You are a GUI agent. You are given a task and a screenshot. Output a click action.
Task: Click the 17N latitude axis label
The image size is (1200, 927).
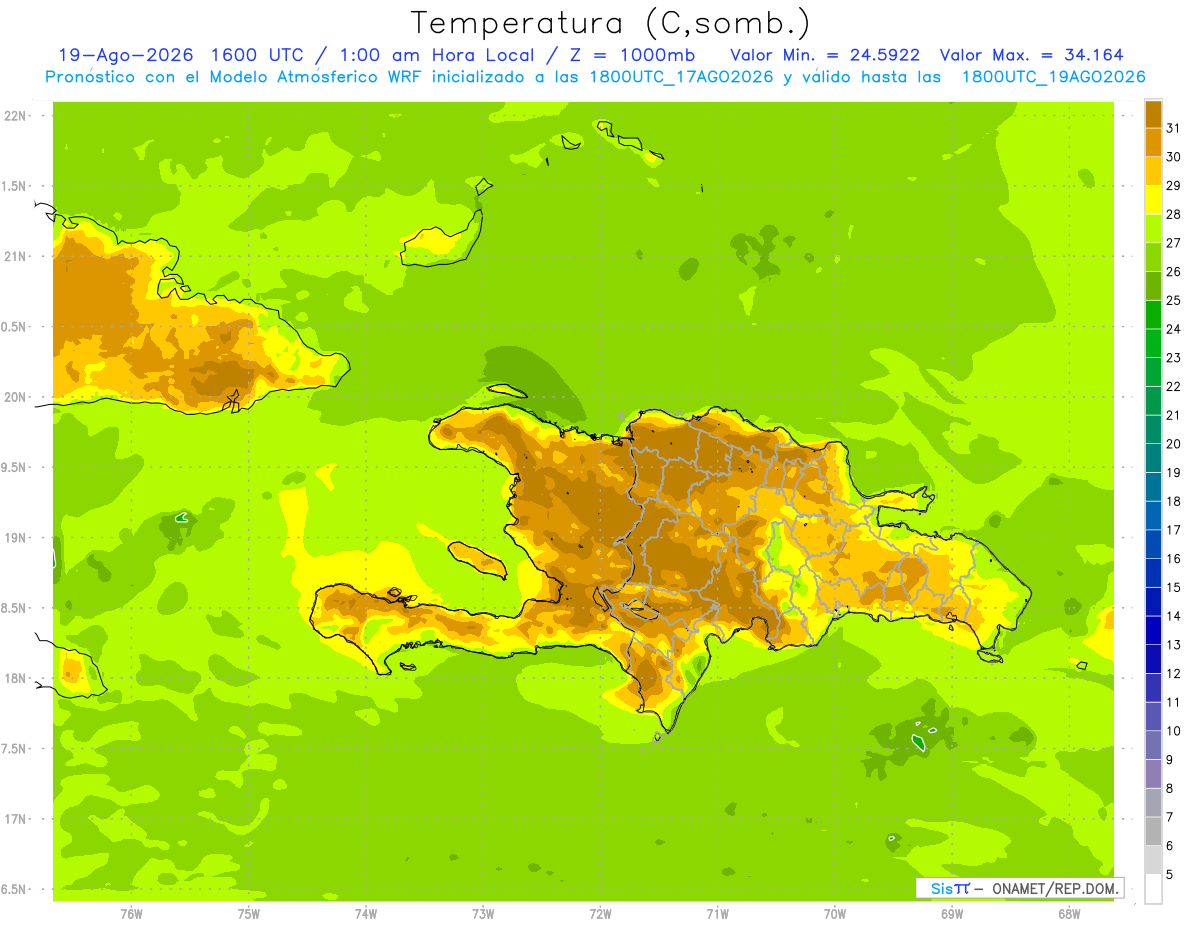pyautogui.click(x=15, y=819)
